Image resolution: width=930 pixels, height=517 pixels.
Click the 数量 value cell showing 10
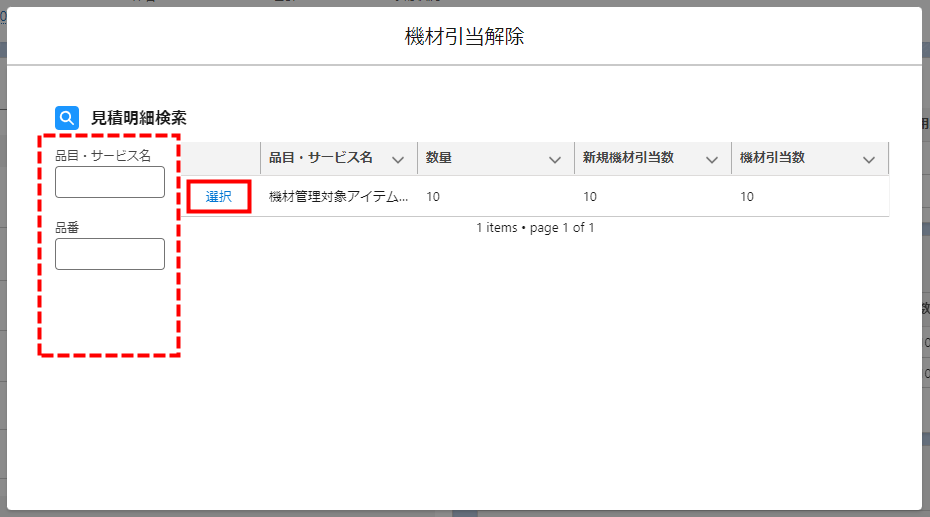(x=433, y=197)
